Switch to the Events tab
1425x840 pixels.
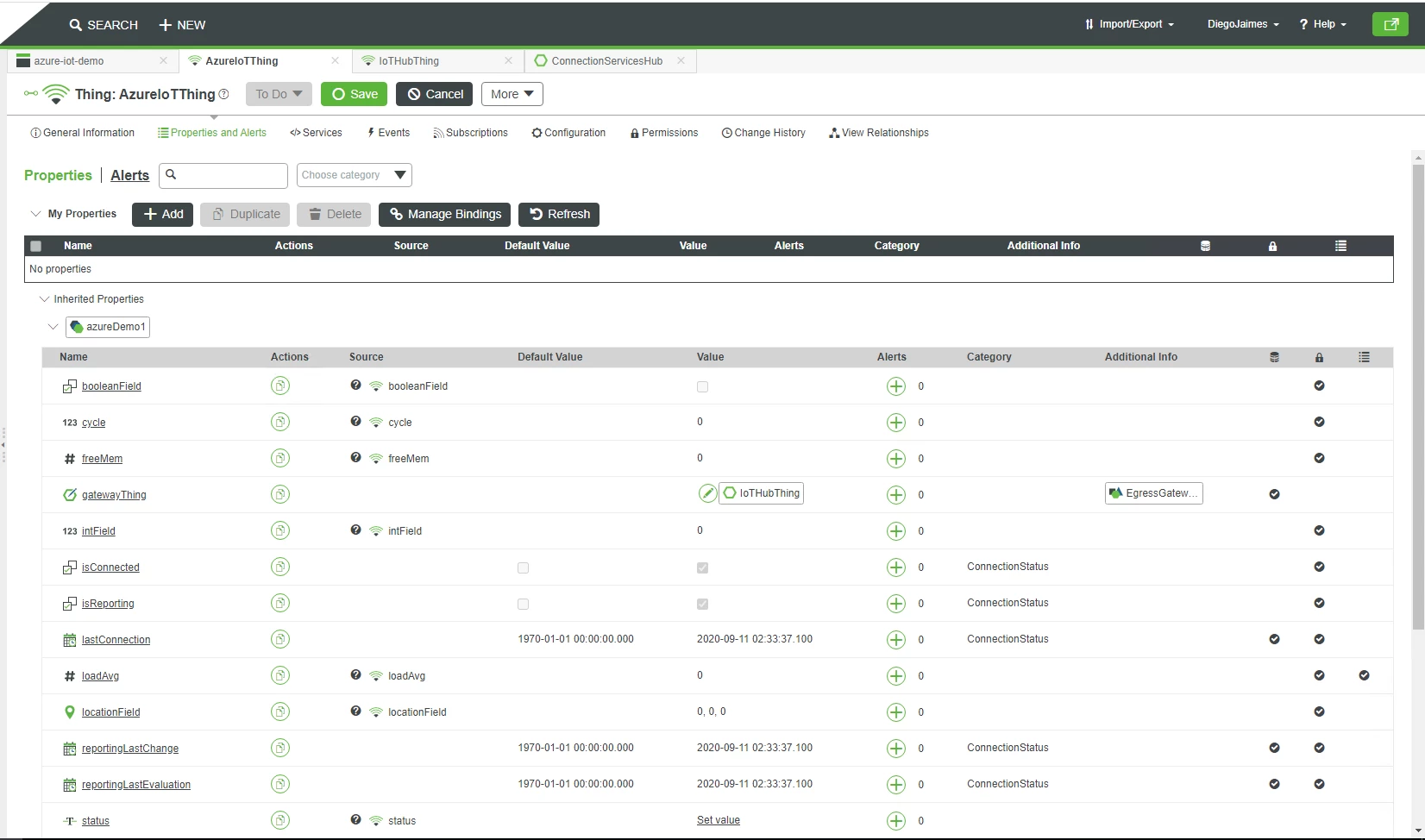click(x=388, y=133)
